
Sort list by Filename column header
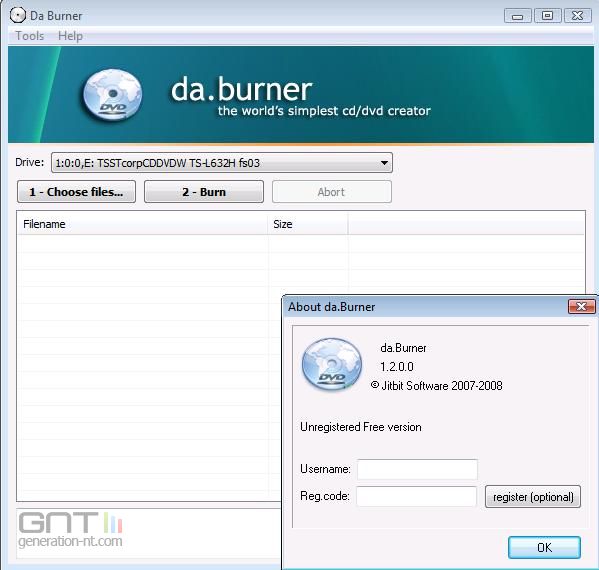point(142,224)
